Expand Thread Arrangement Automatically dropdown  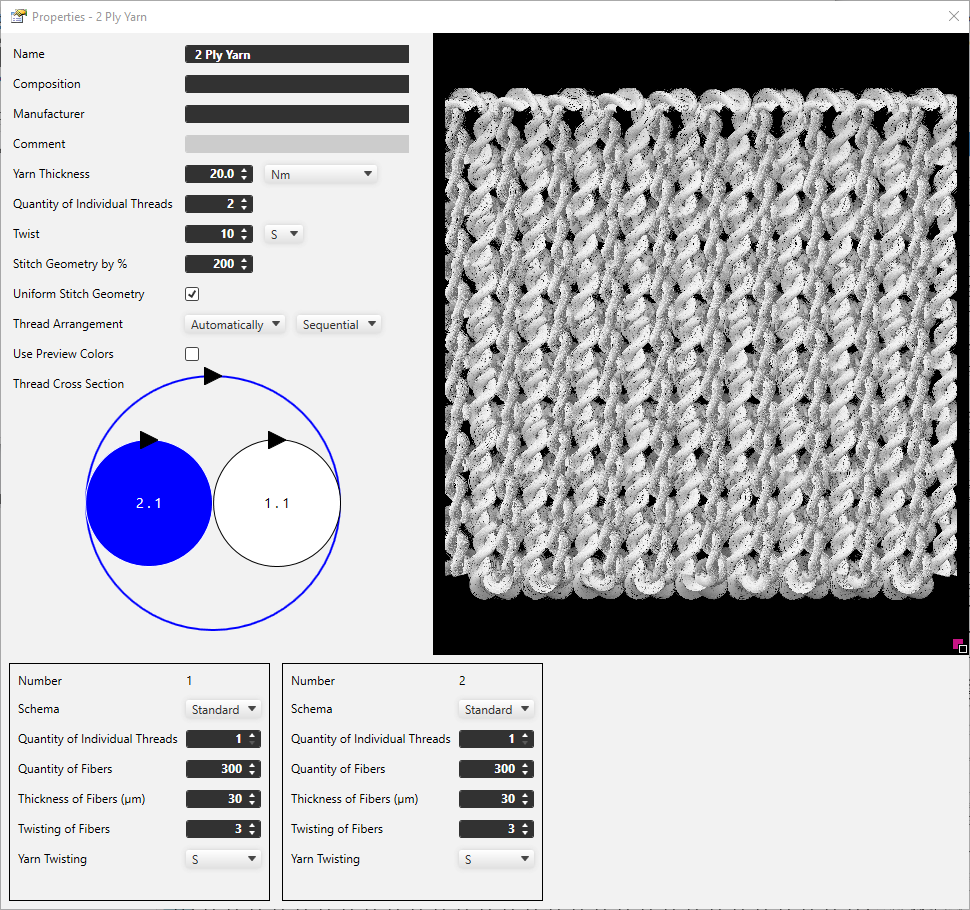236,324
